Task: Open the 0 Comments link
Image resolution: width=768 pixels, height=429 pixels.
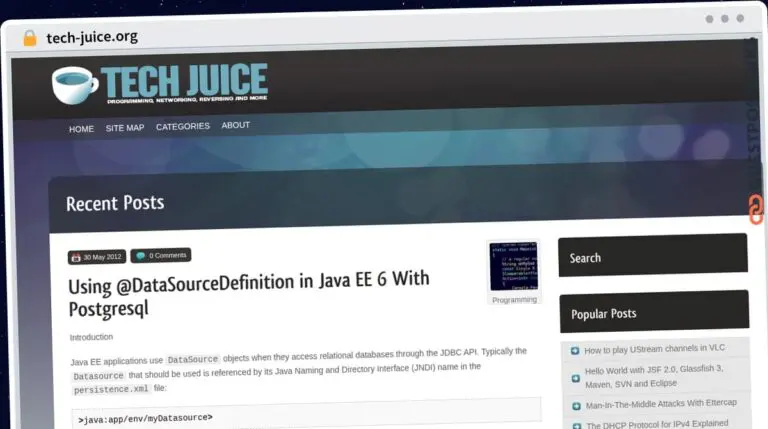Action: click(x=168, y=256)
